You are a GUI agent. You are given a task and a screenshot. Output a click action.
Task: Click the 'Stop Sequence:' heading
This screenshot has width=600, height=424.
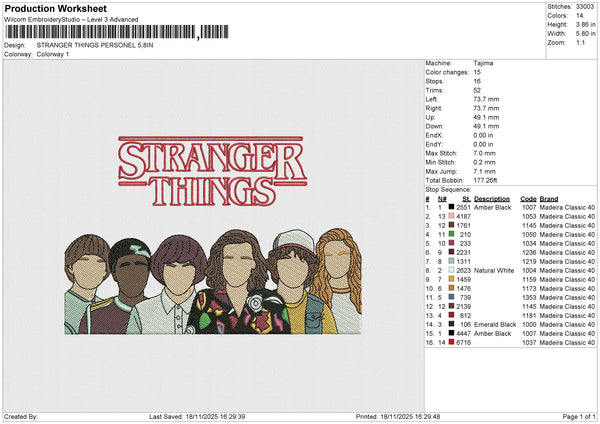click(448, 189)
